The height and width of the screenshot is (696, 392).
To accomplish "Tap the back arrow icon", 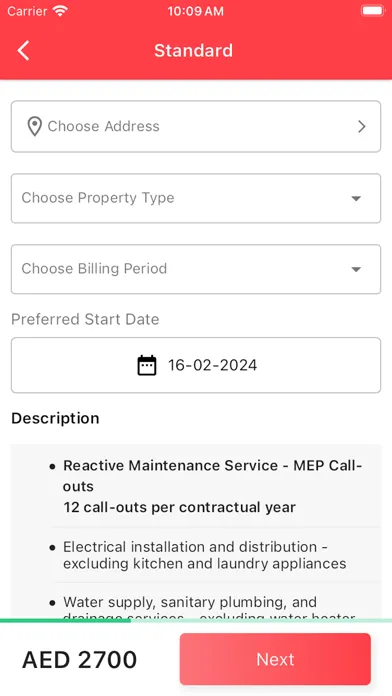I will pos(23,50).
